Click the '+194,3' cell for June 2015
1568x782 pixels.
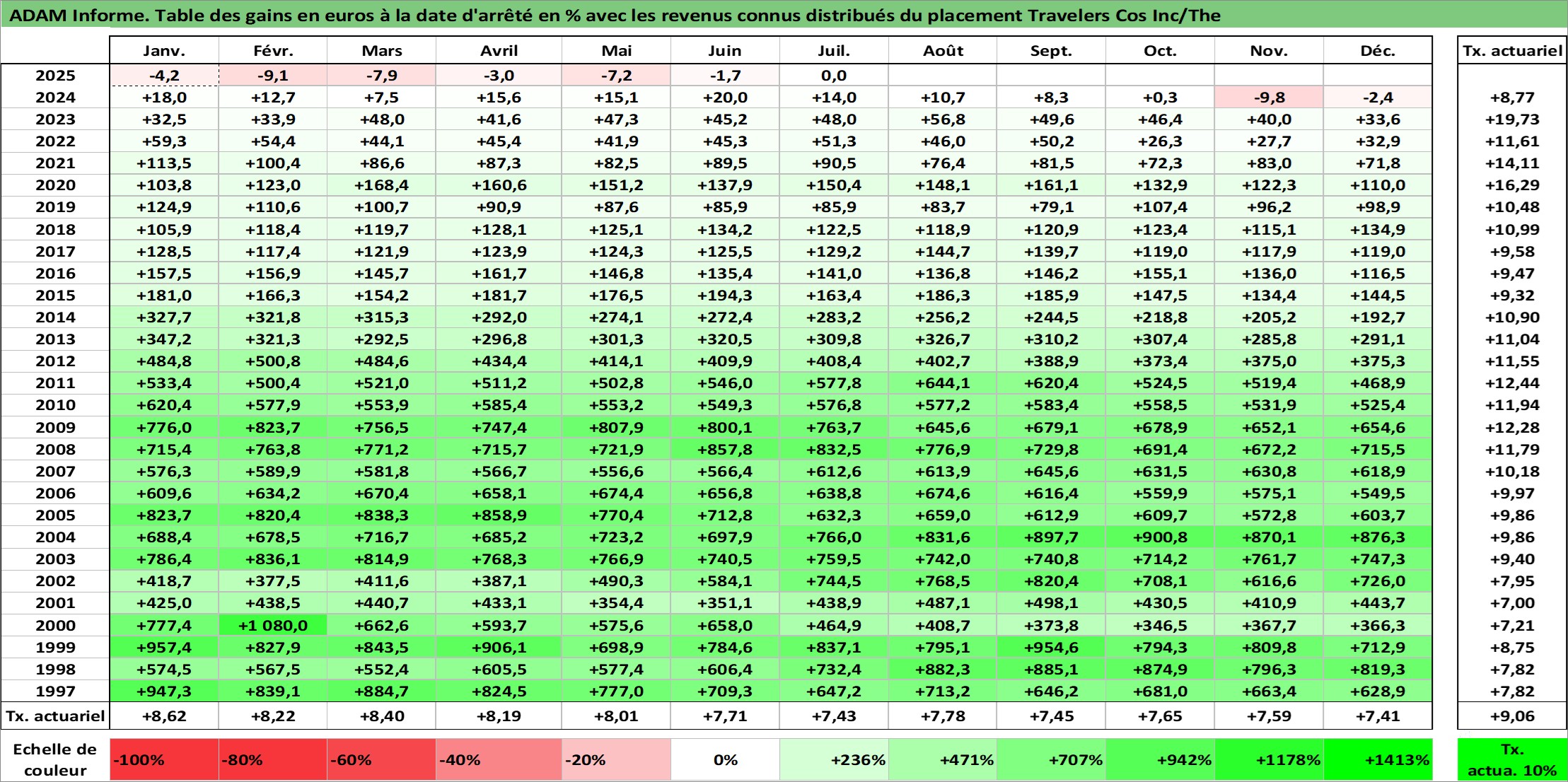[x=725, y=296]
